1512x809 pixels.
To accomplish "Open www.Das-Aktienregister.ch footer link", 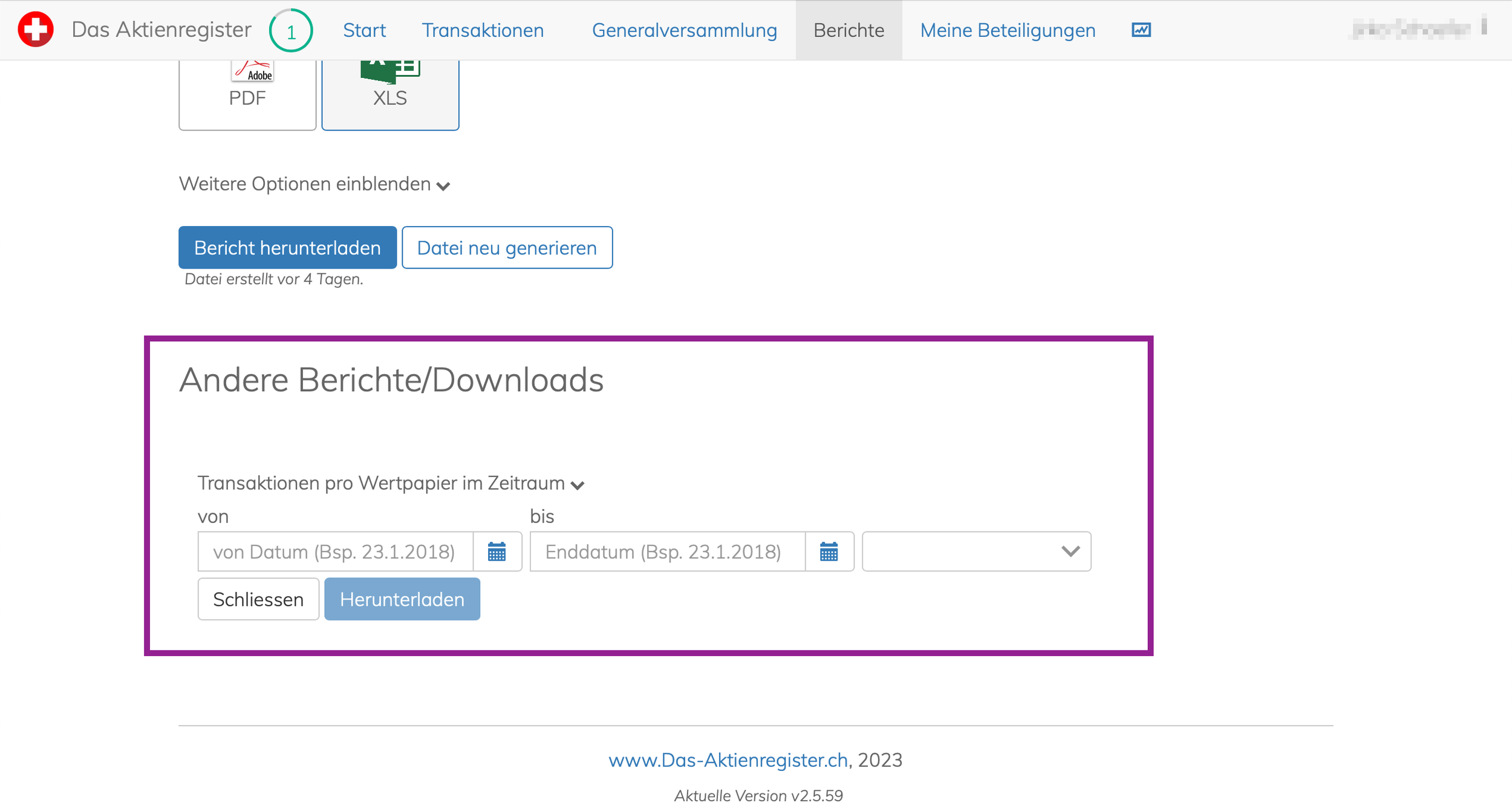I will pyautogui.click(x=728, y=760).
